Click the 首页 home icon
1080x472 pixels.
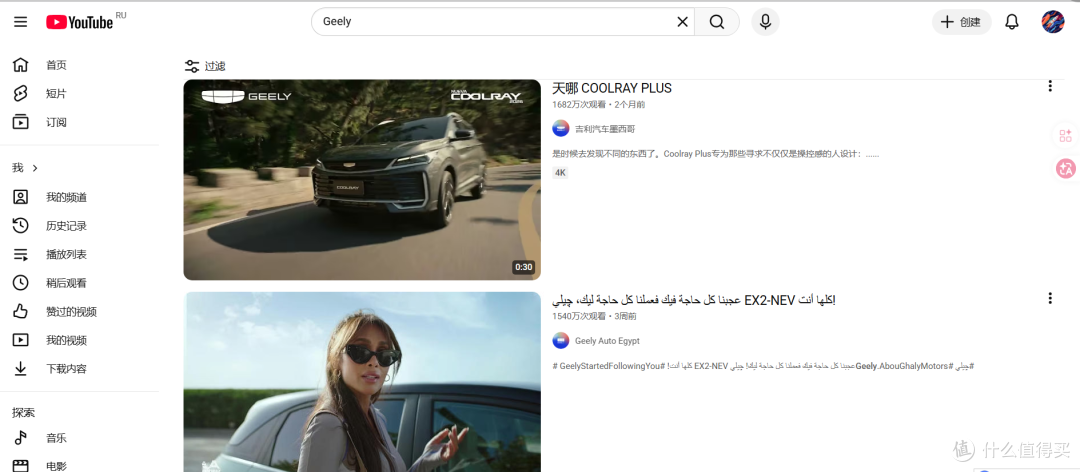21,65
